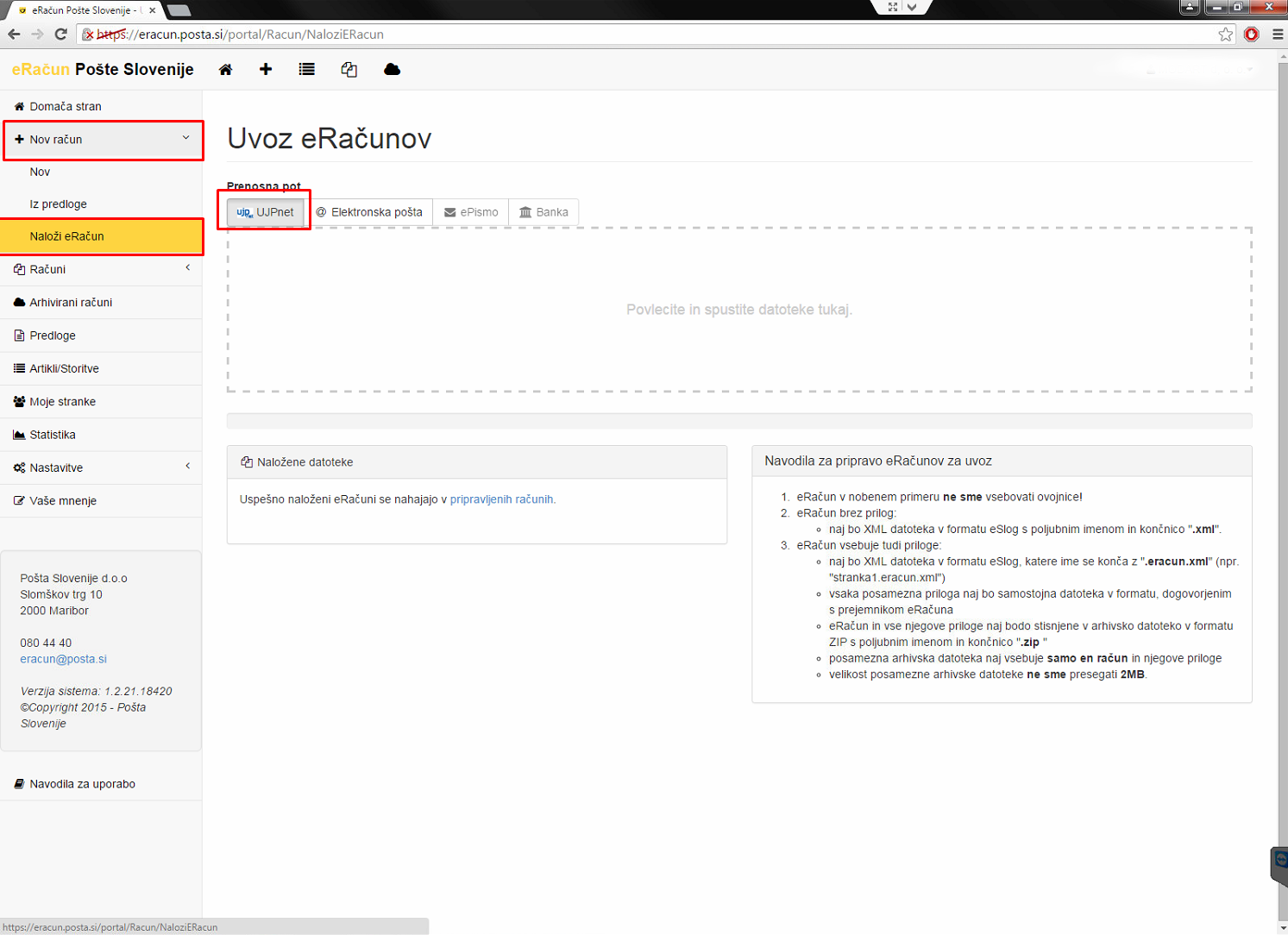This screenshot has width=1288, height=935.
Task: Open Artikli/Storitve in sidebar
Action: pos(101,368)
